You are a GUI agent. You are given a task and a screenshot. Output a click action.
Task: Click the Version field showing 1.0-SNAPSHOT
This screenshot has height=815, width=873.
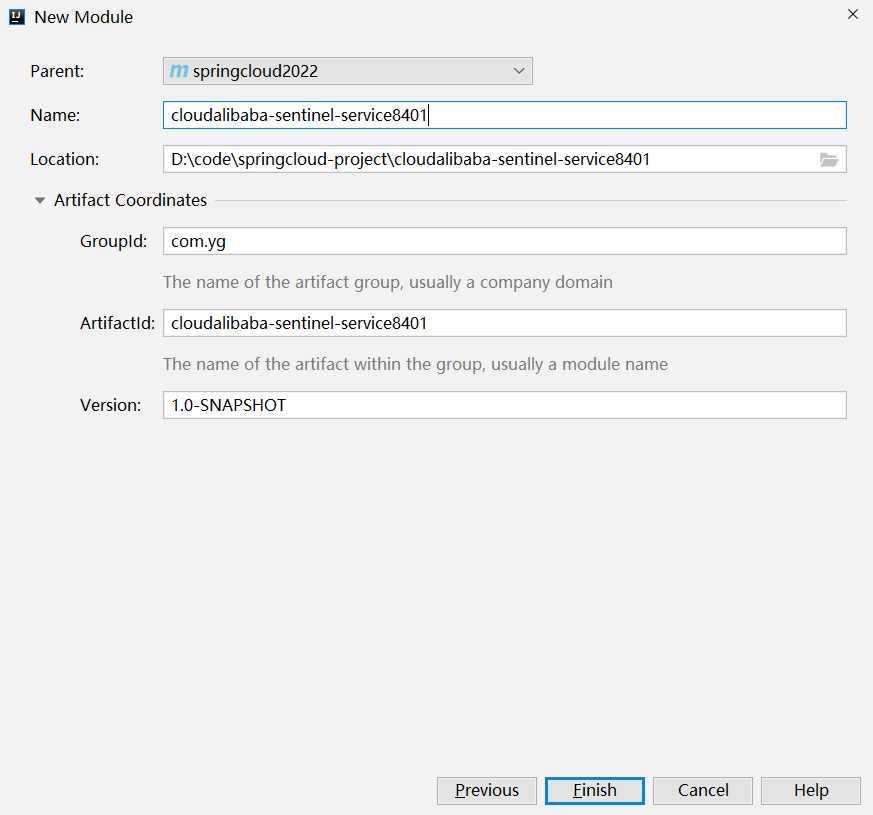504,405
